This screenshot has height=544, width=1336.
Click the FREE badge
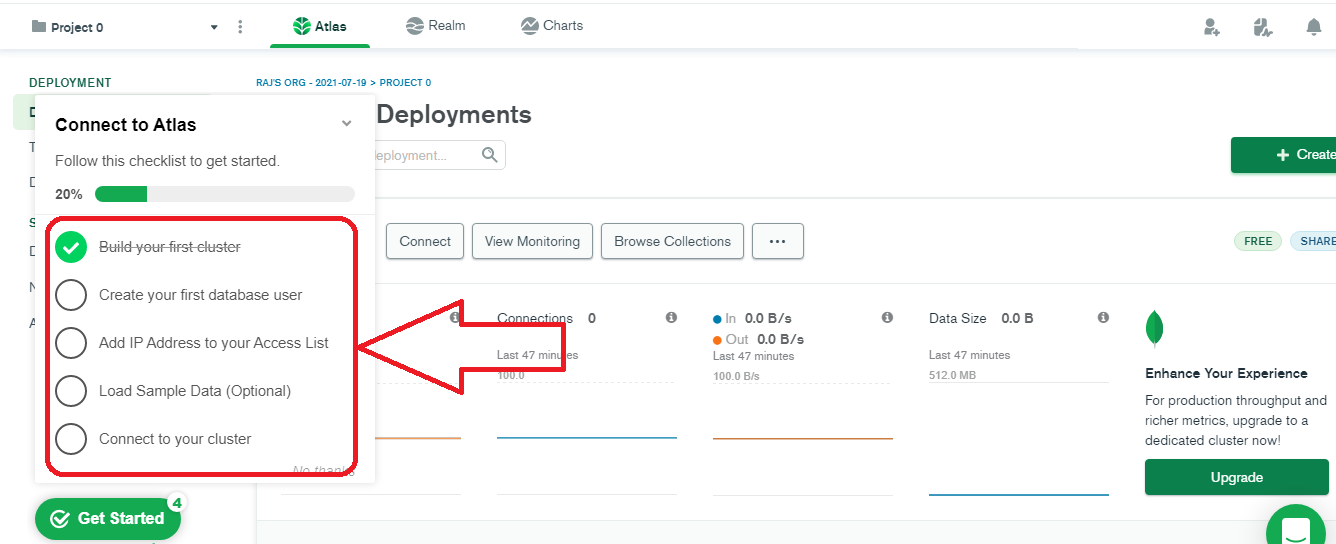[x=1258, y=241]
